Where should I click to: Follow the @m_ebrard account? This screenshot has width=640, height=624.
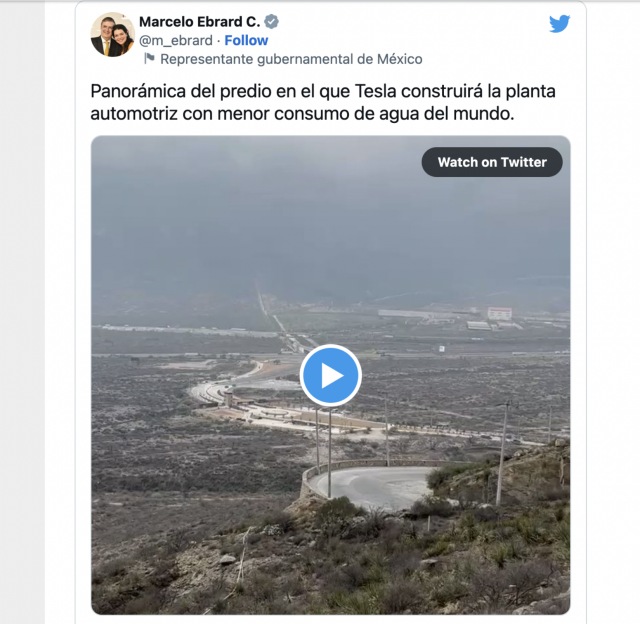[246, 40]
